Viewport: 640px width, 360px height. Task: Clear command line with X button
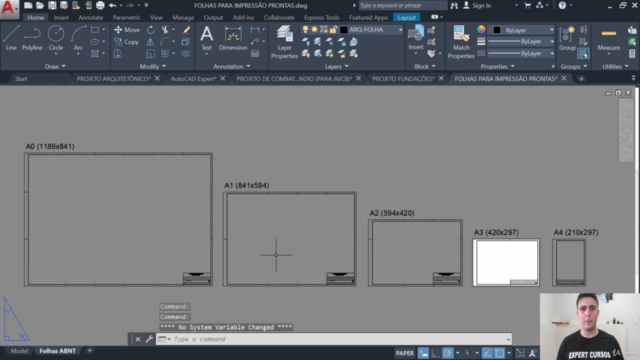(x=138, y=339)
